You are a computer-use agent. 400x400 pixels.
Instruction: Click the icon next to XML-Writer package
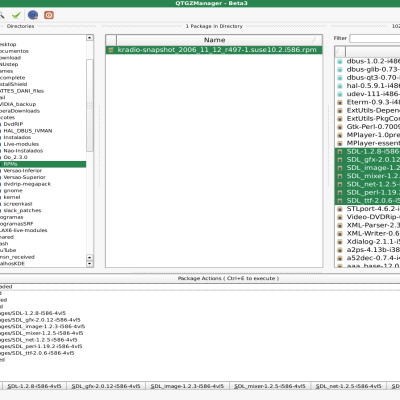tap(340, 233)
